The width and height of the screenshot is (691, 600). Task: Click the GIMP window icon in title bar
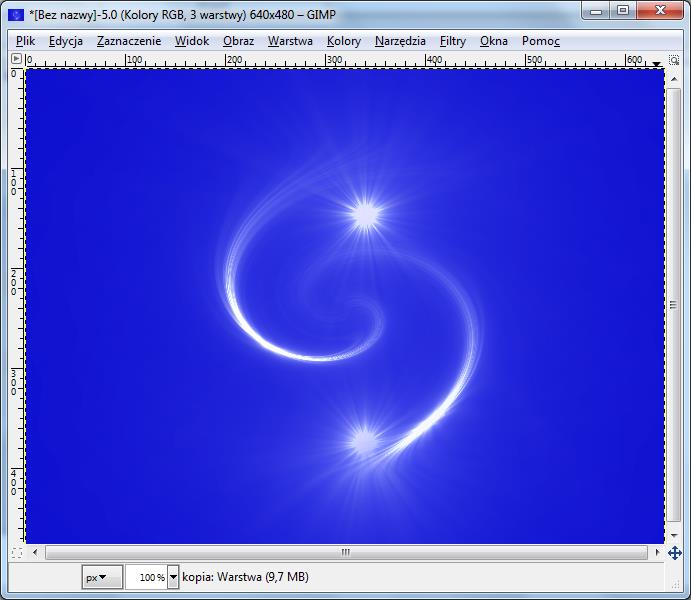tap(16, 15)
